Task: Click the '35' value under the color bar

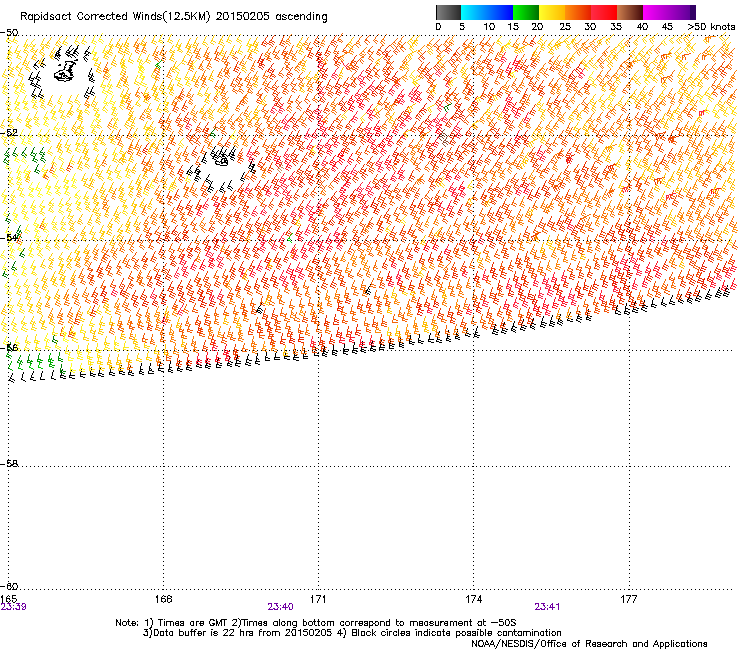Action: point(616,27)
